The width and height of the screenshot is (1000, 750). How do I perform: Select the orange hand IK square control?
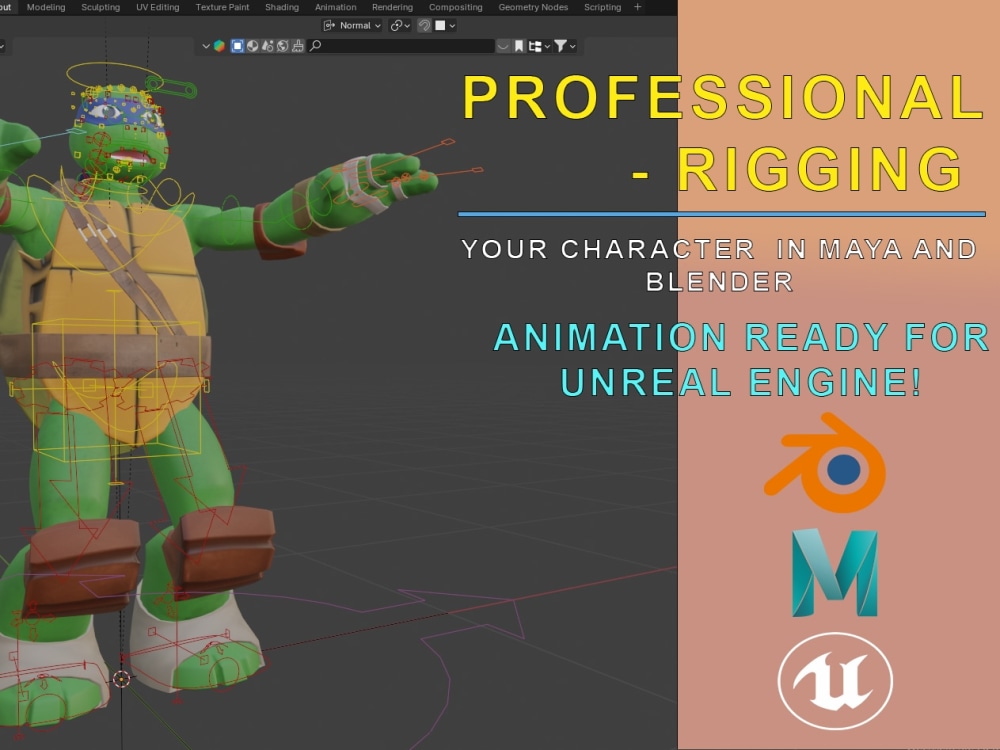click(449, 142)
